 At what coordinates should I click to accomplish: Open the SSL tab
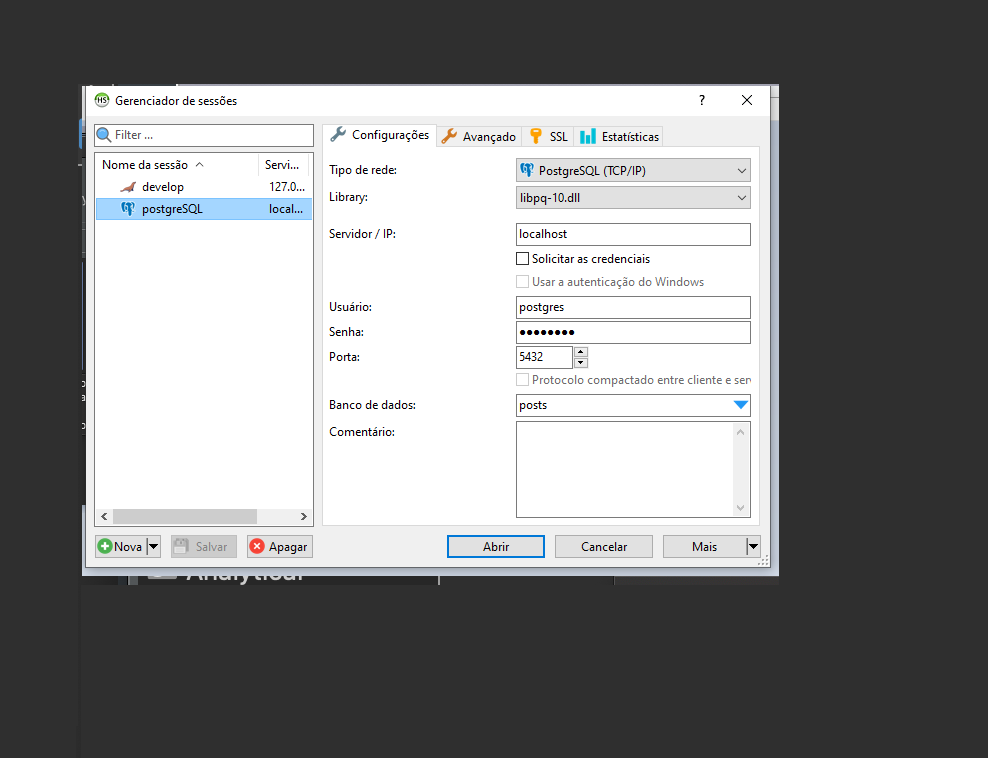[x=548, y=137]
